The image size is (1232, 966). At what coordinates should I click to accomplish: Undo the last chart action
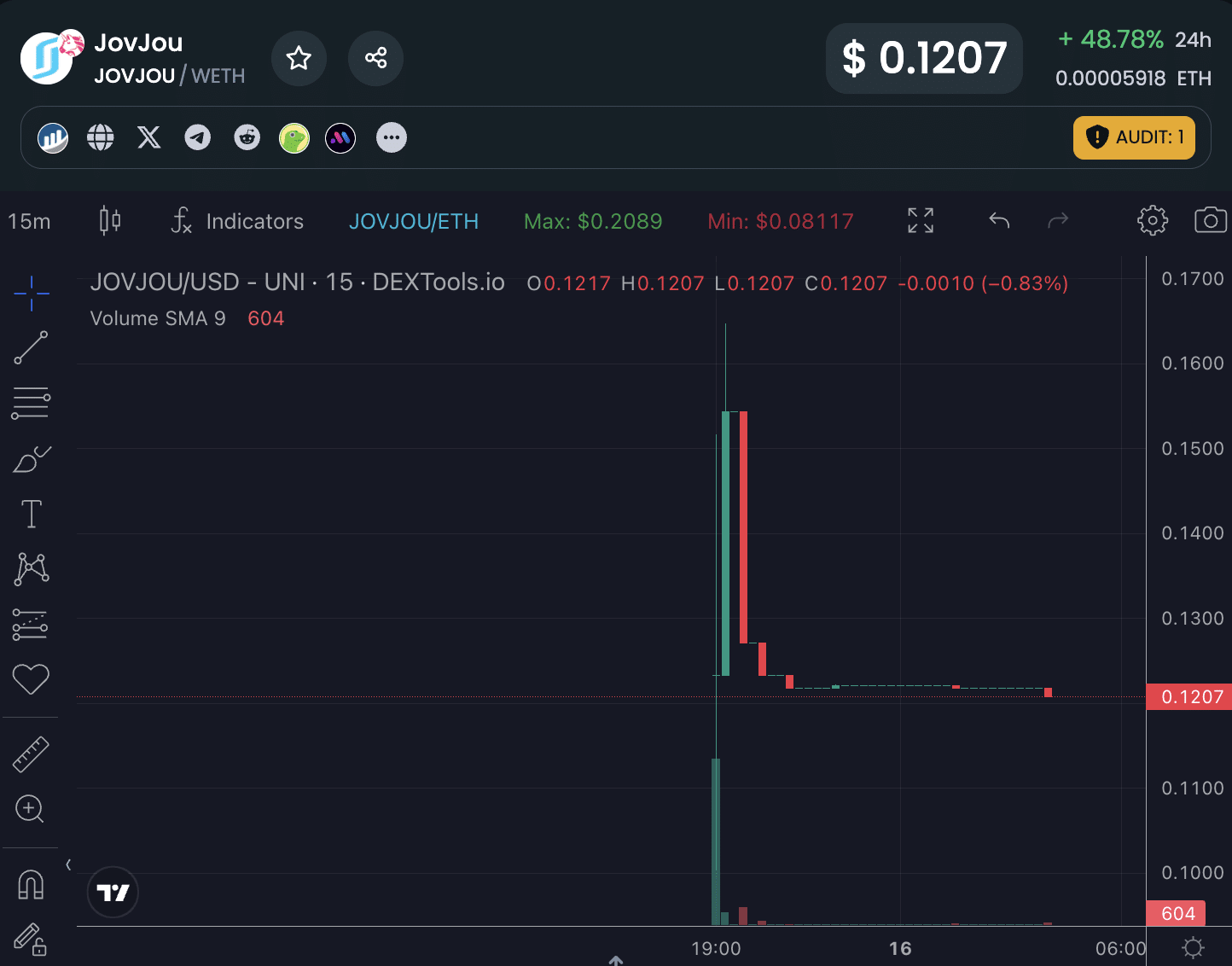(x=999, y=221)
